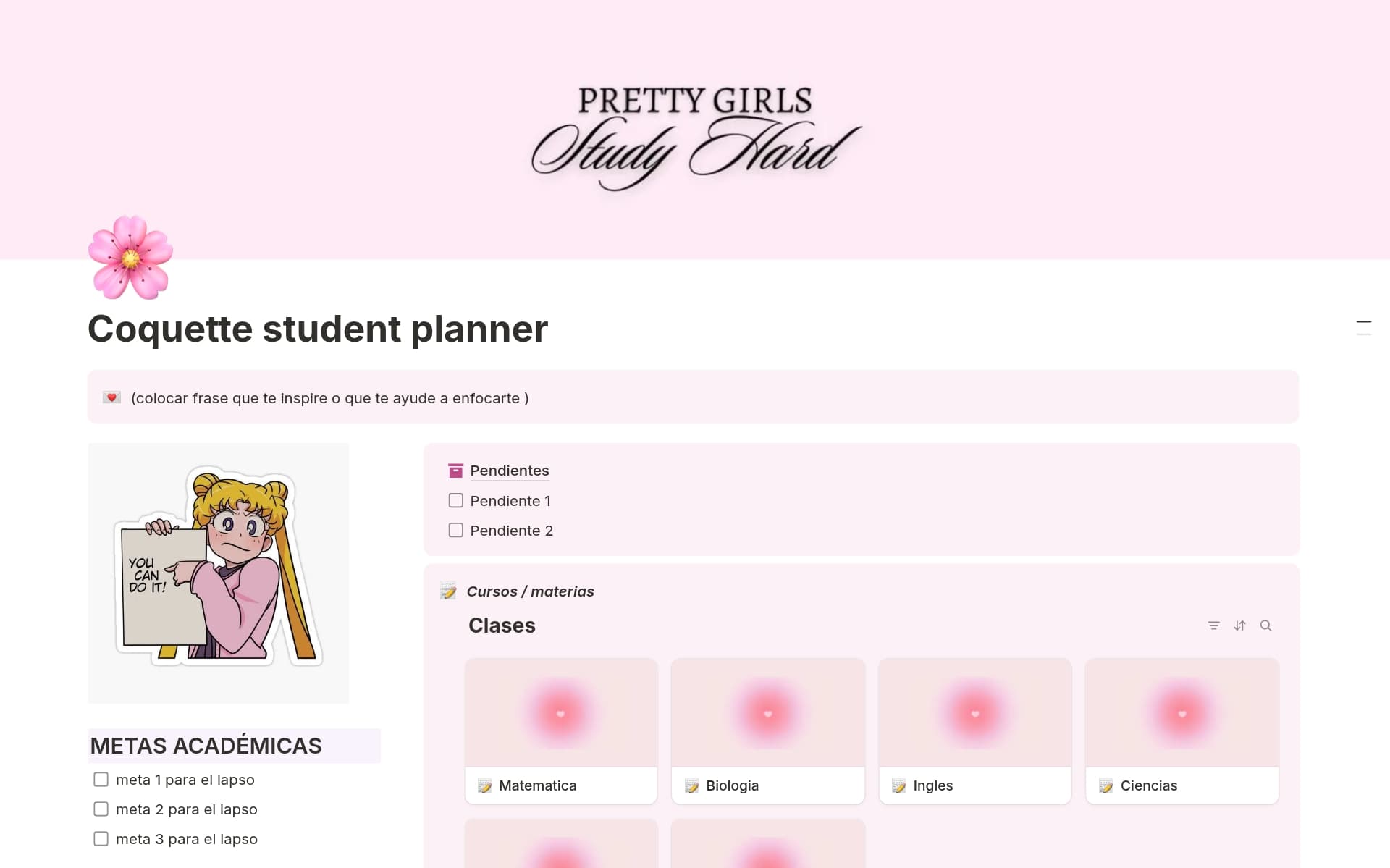Click the cherry blossom page icon
The height and width of the screenshot is (868, 1390).
130,258
